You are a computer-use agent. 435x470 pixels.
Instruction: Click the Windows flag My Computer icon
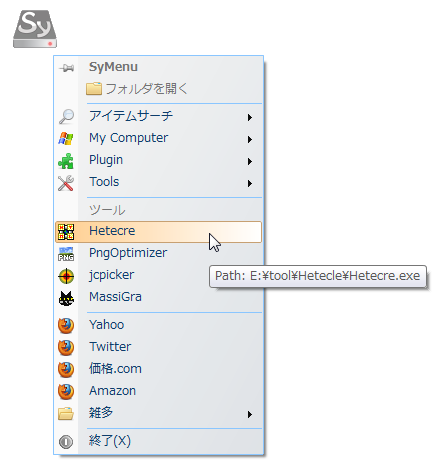(66, 138)
